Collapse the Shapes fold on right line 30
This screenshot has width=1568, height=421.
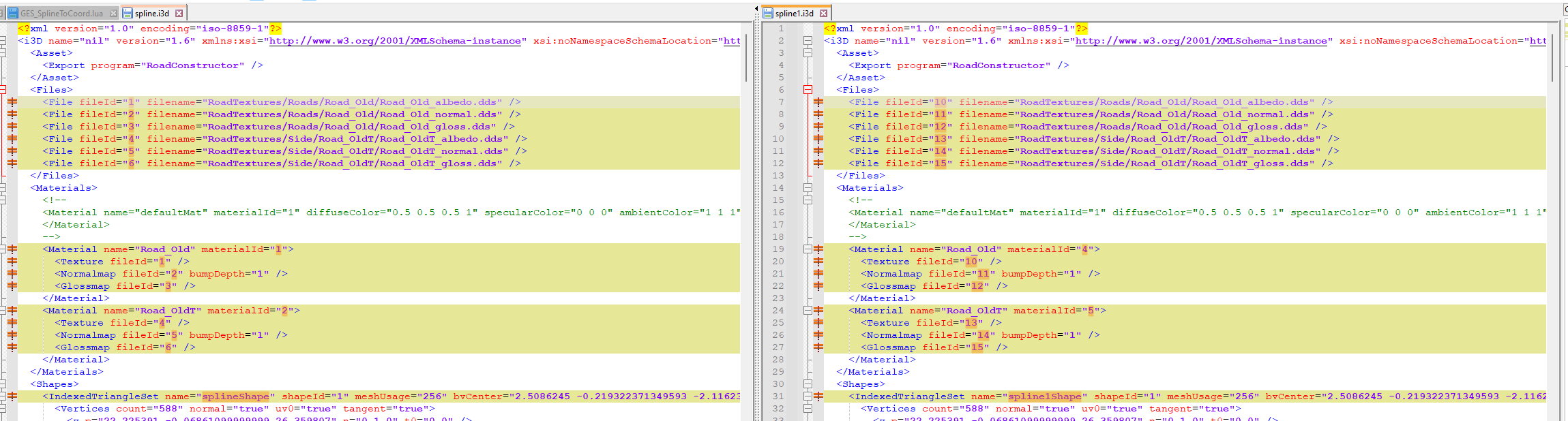click(808, 384)
